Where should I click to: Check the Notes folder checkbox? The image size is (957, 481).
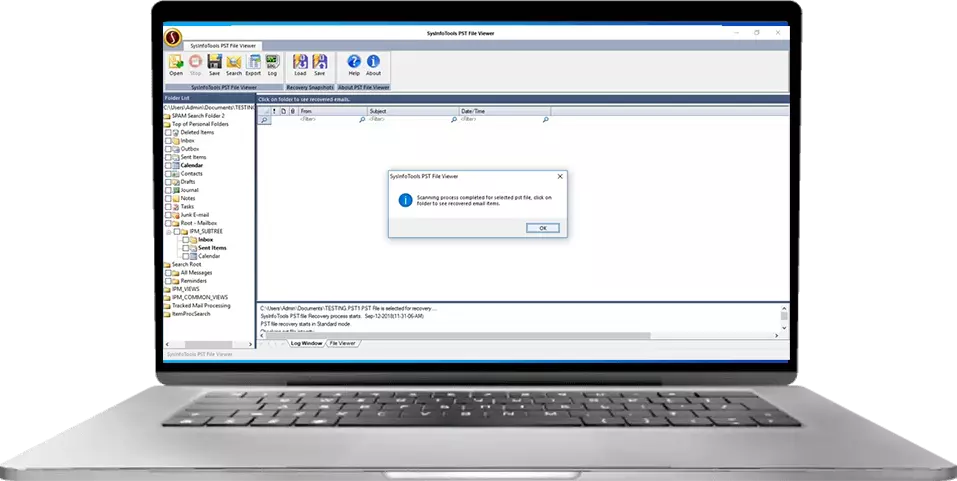pos(168,198)
